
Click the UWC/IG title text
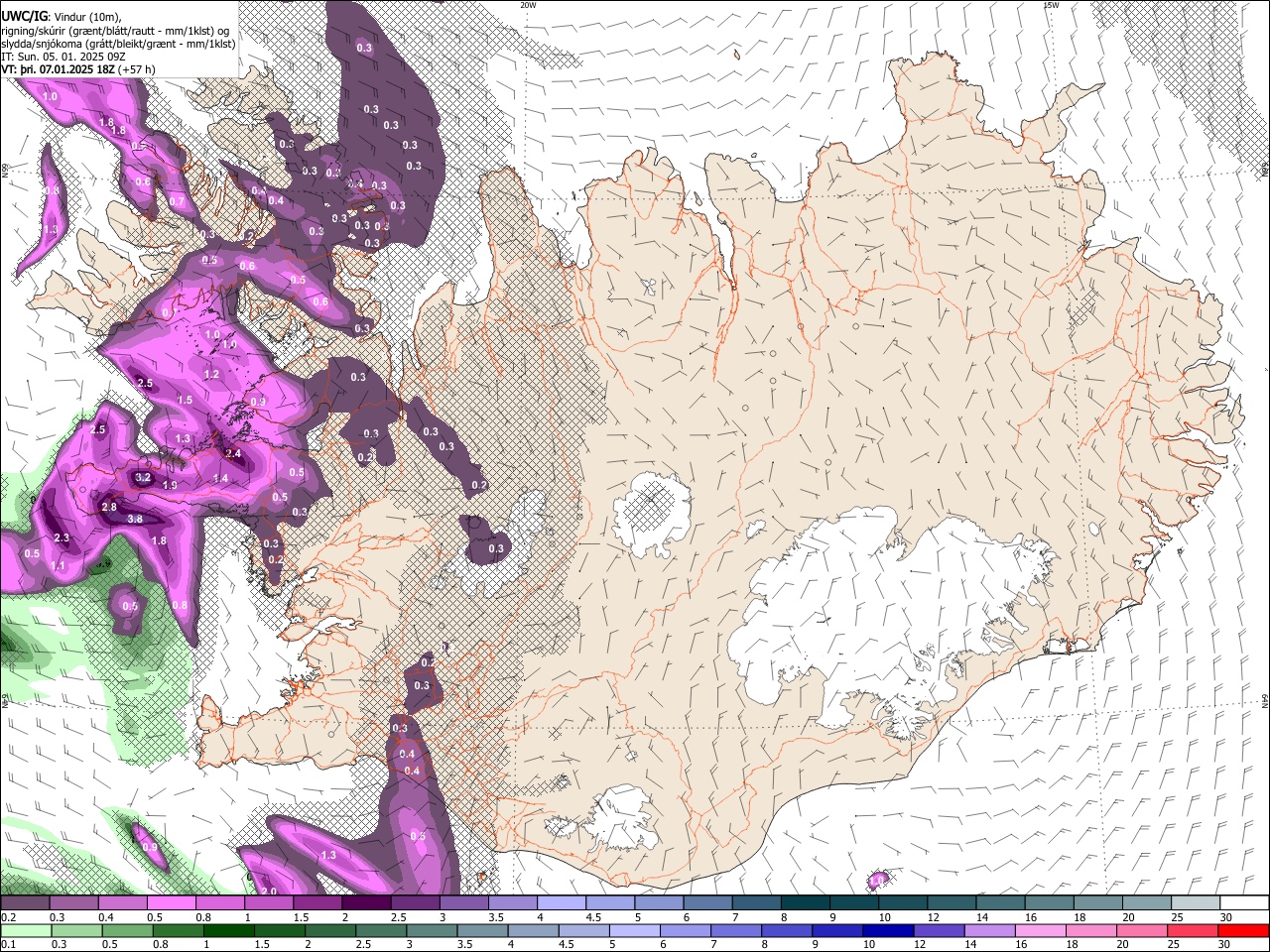click(25, 15)
